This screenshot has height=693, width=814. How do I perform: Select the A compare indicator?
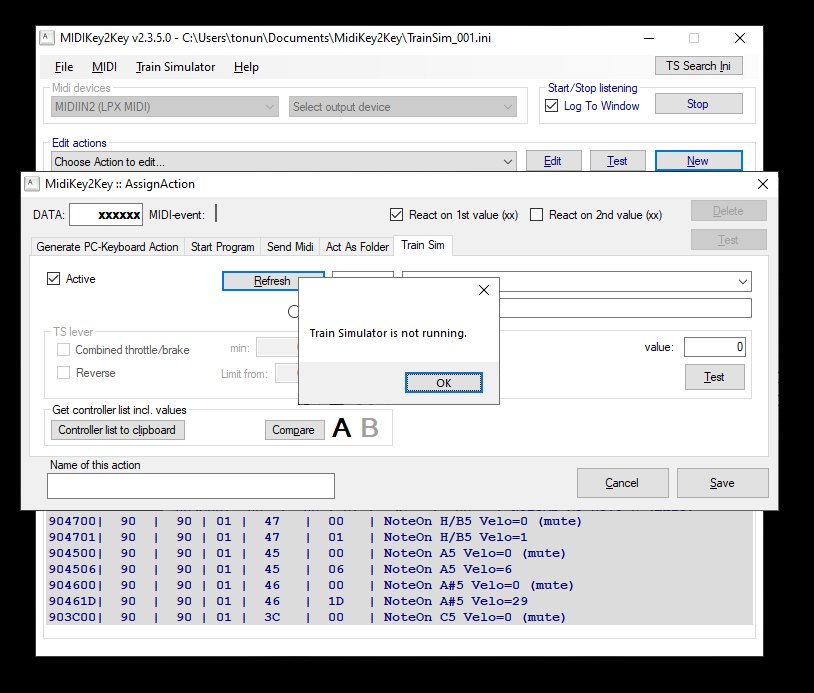tap(342, 428)
